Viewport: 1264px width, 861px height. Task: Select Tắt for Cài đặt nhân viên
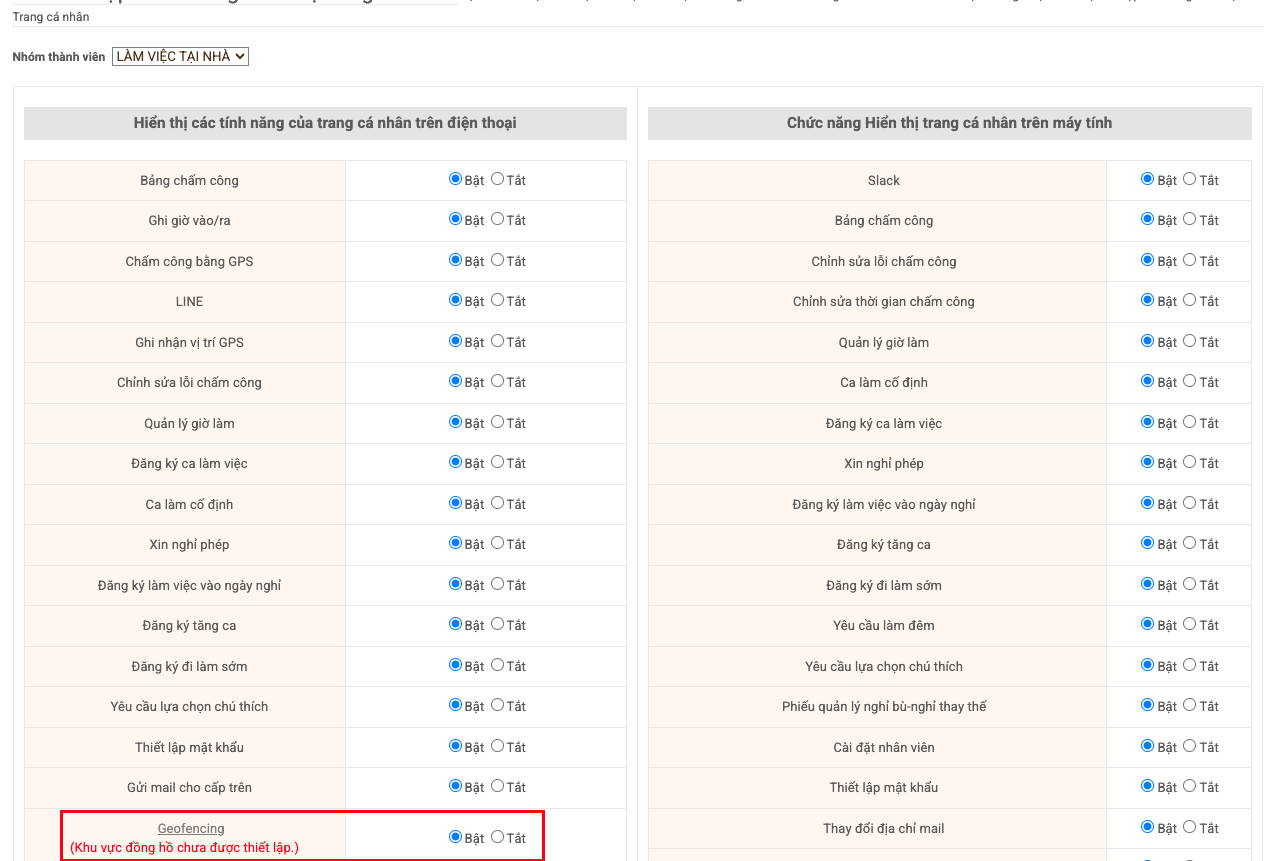(x=1189, y=746)
